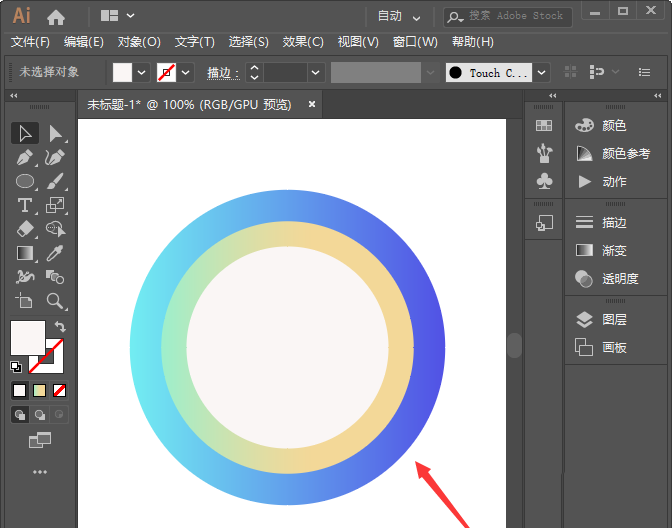The image size is (672, 528).
Task: Open the 自动 workspace dropdown
Action: point(399,16)
